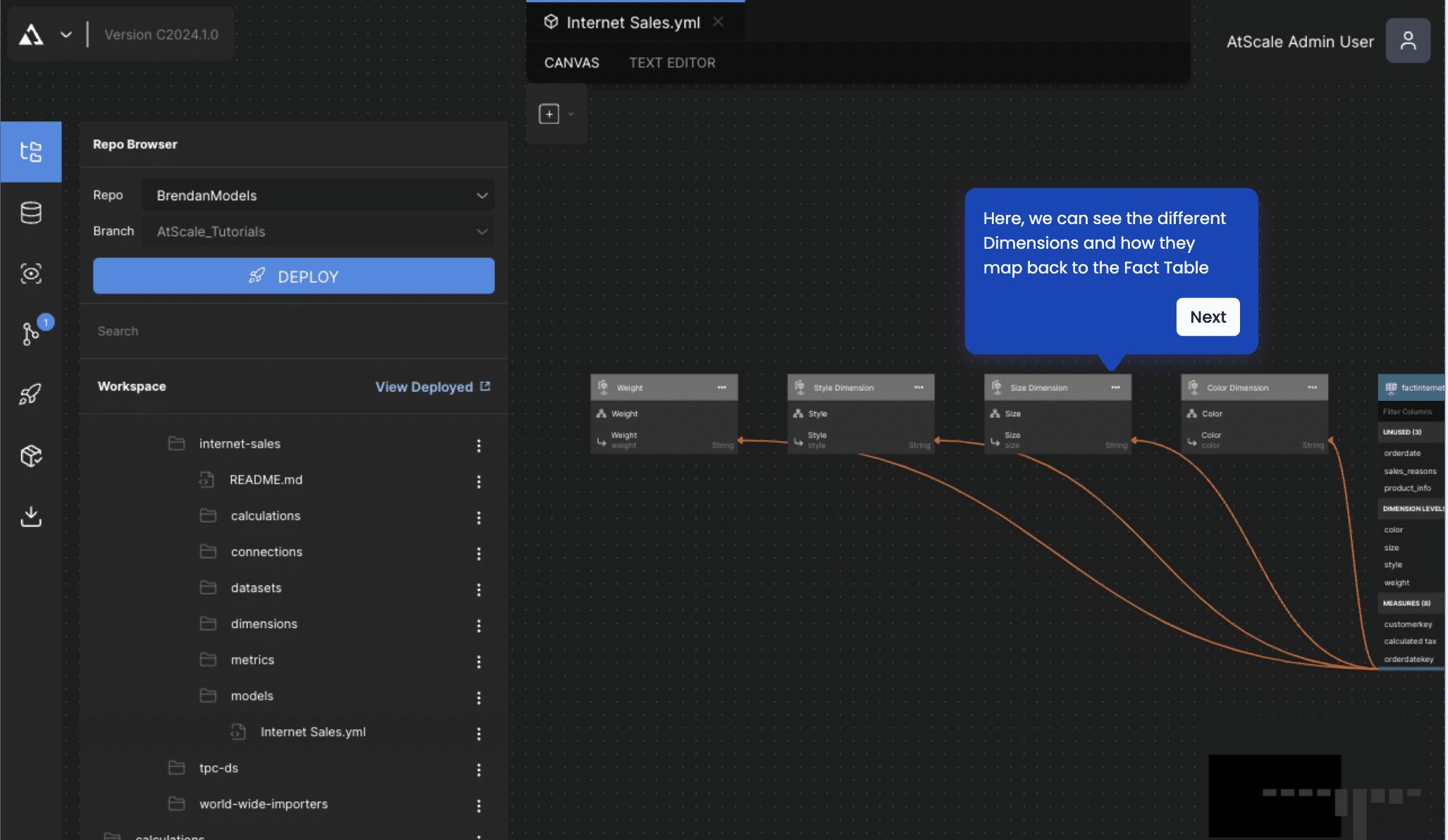The image size is (1448, 840).
Task: Expand the arrow beside add plus icon
Action: [572, 114]
